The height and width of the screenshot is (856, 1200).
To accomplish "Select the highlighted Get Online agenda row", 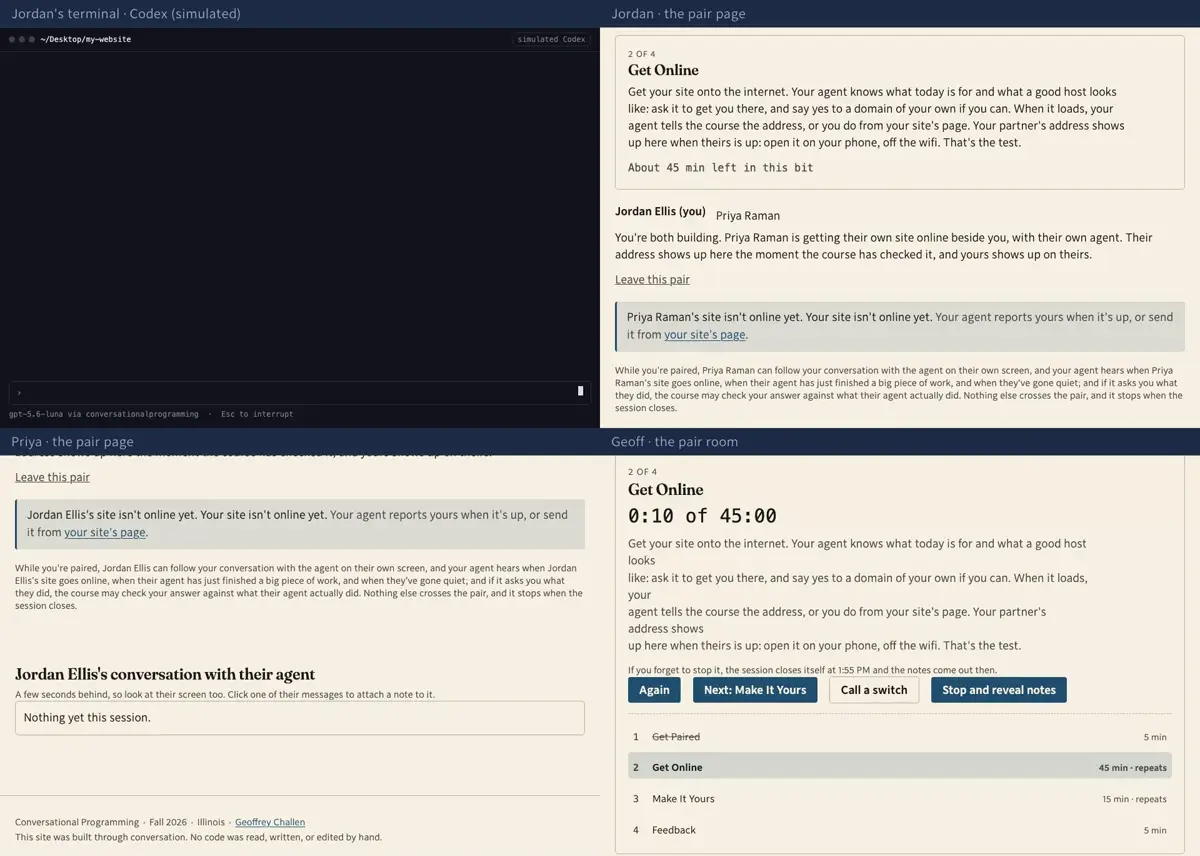I will 900,768.
